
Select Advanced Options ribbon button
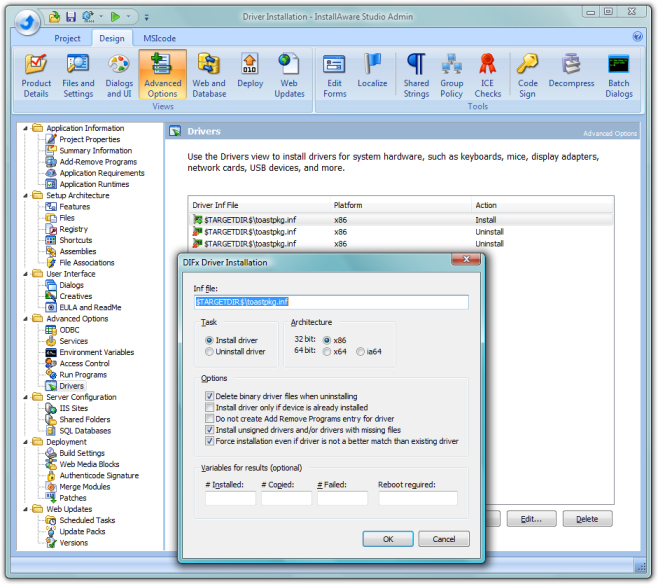(163, 76)
